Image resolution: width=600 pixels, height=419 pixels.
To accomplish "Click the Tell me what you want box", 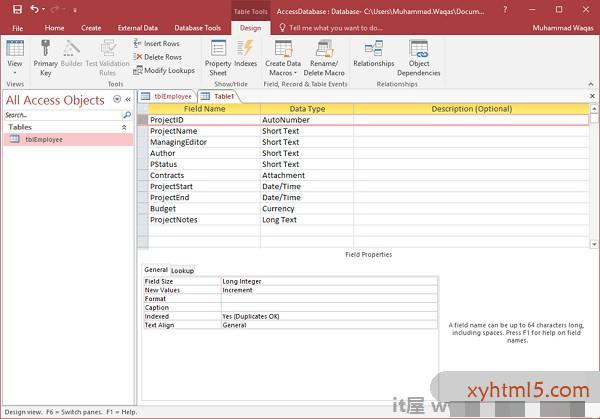I will (x=331, y=28).
